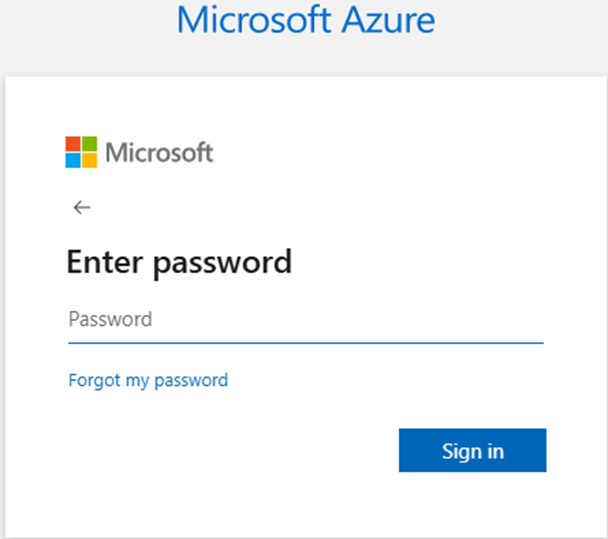
Task: Focus the Password input field
Action: pyautogui.click(x=305, y=321)
